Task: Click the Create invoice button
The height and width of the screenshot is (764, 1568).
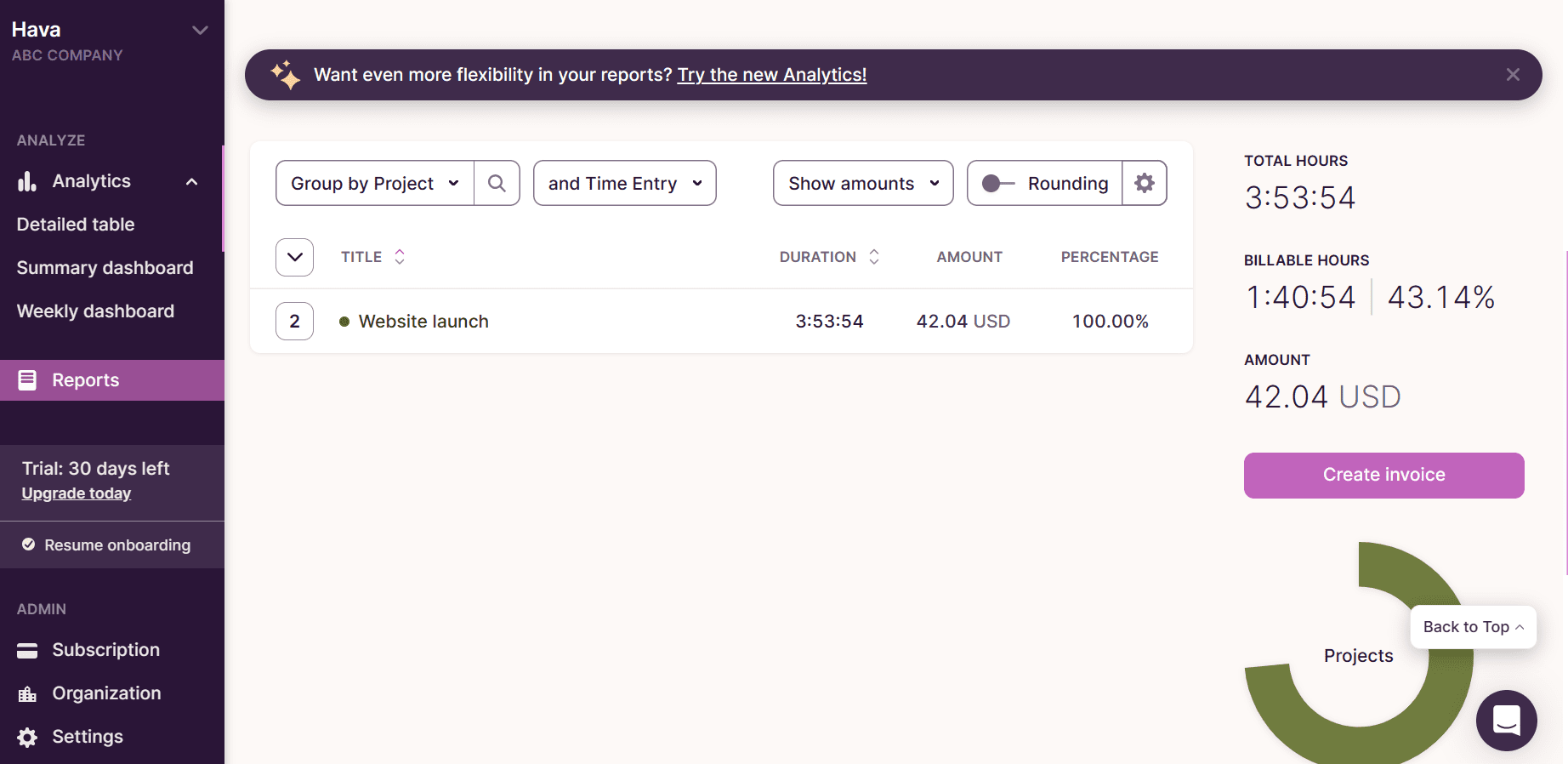Action: click(1383, 475)
